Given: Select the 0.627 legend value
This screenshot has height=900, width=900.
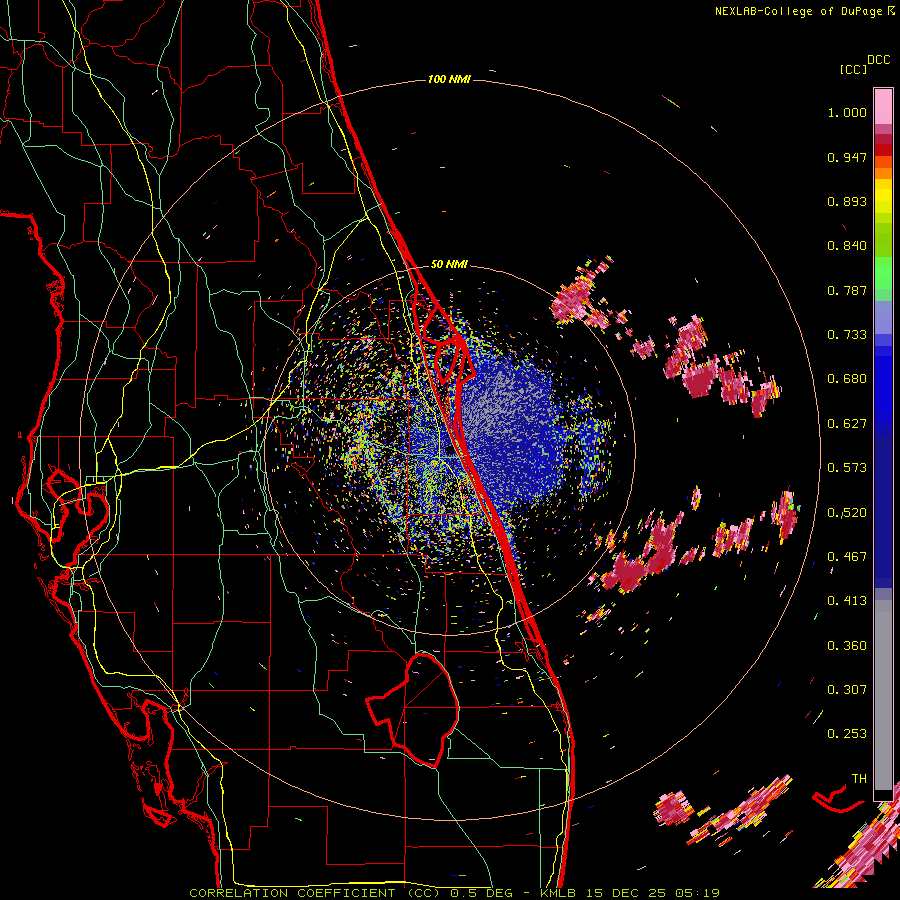Looking at the screenshot, I should pos(847,424).
